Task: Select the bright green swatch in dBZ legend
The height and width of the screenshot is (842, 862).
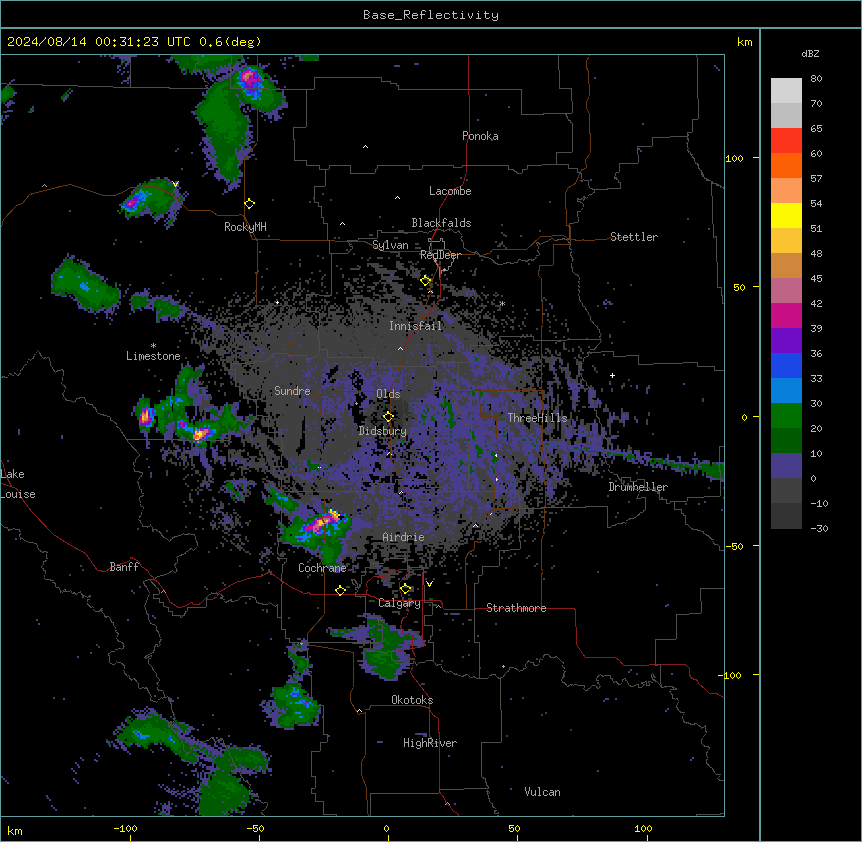Action: 786,416
